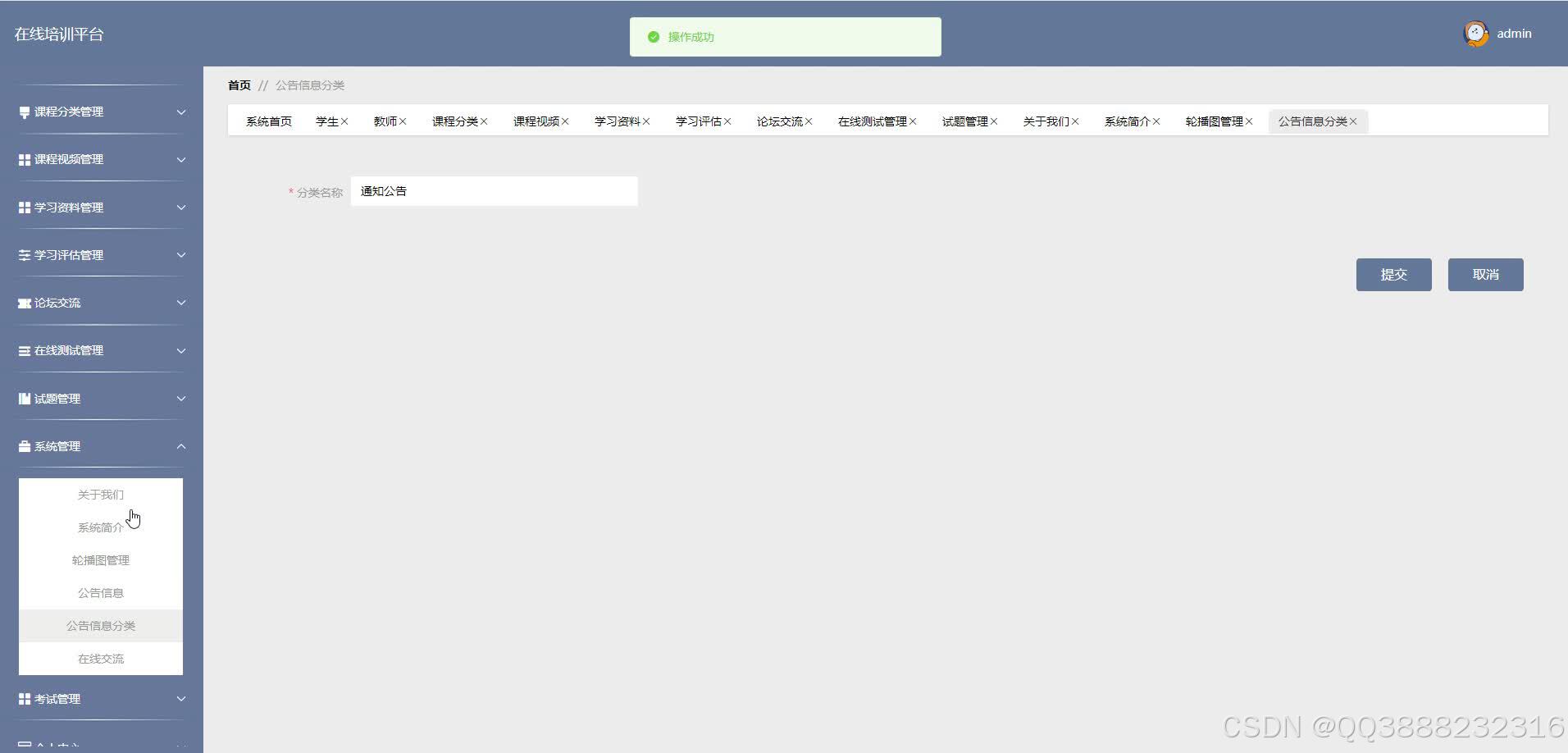The height and width of the screenshot is (753, 1568).
Task: Open 系统简介 in the submenu
Action: (101, 527)
